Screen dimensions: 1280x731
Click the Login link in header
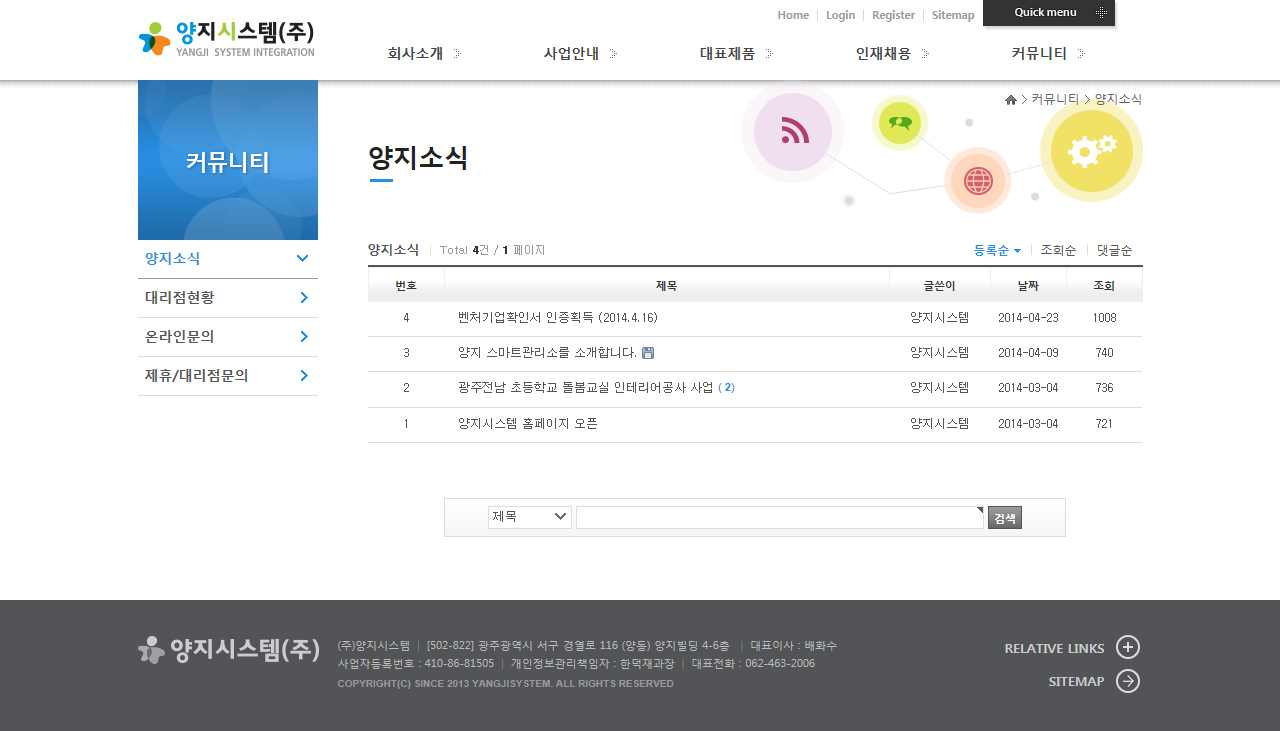coord(840,15)
